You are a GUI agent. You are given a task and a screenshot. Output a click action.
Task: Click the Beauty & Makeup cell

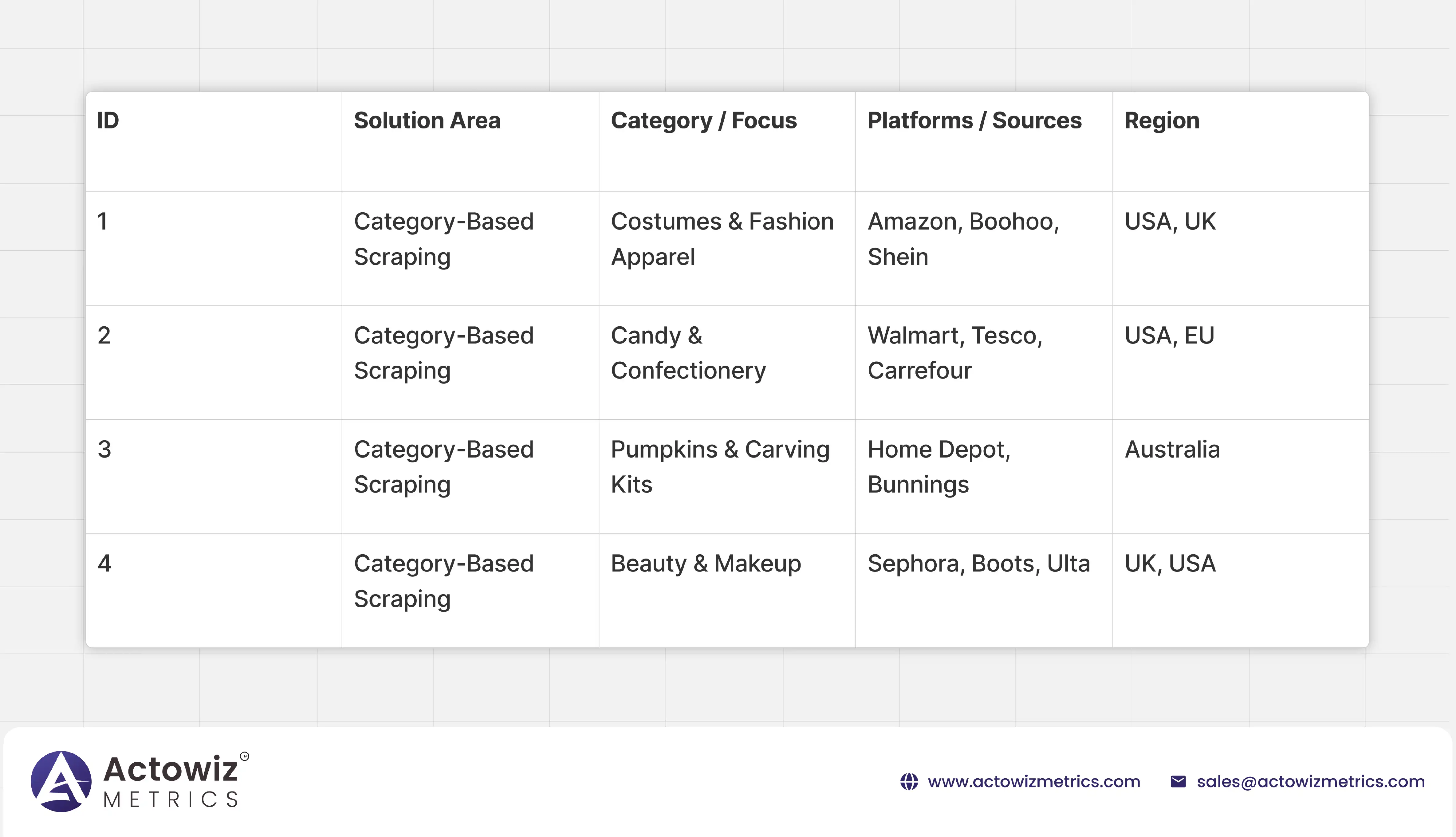[705, 563]
